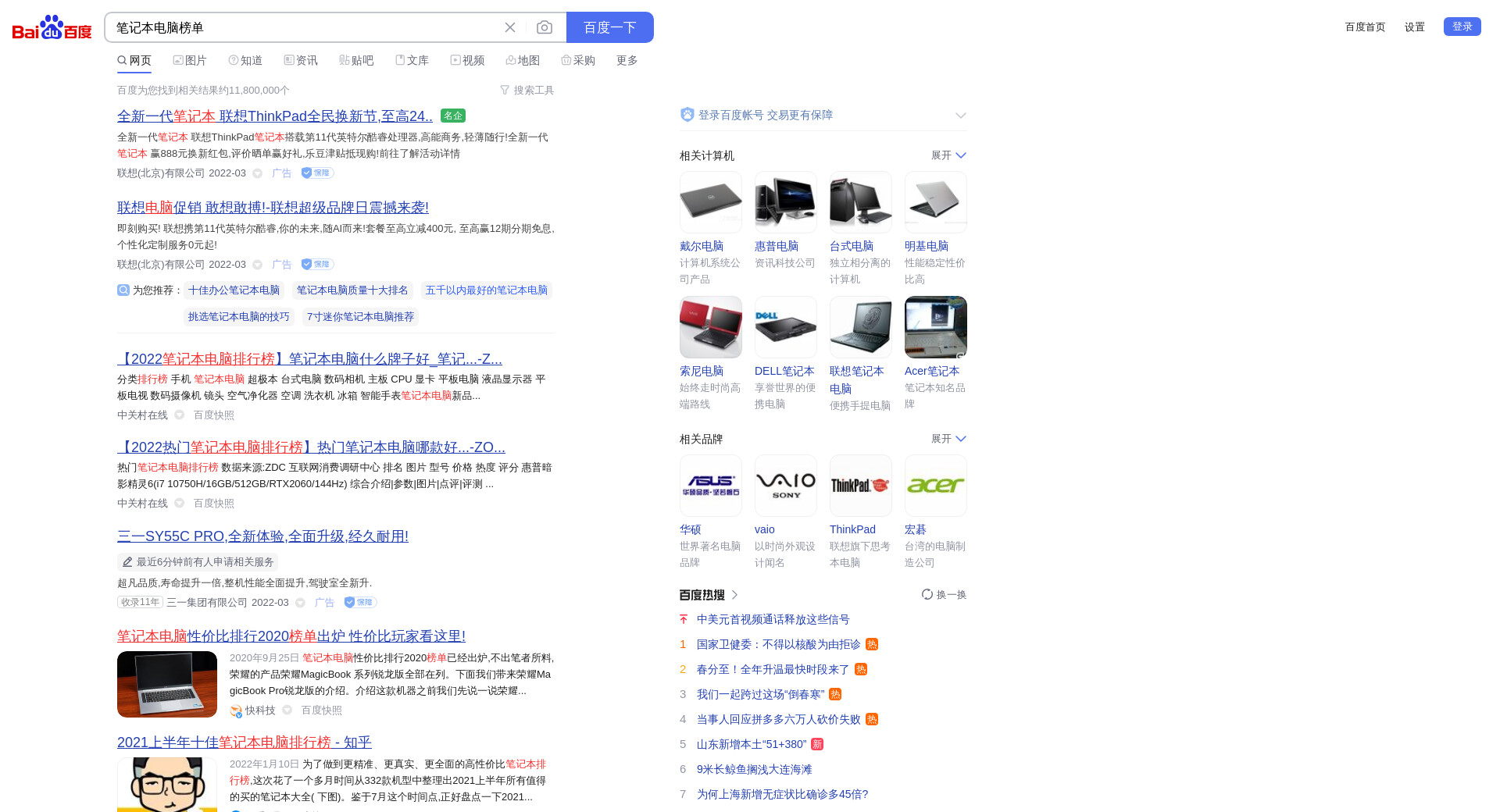Click the 登录 button

click(1462, 27)
